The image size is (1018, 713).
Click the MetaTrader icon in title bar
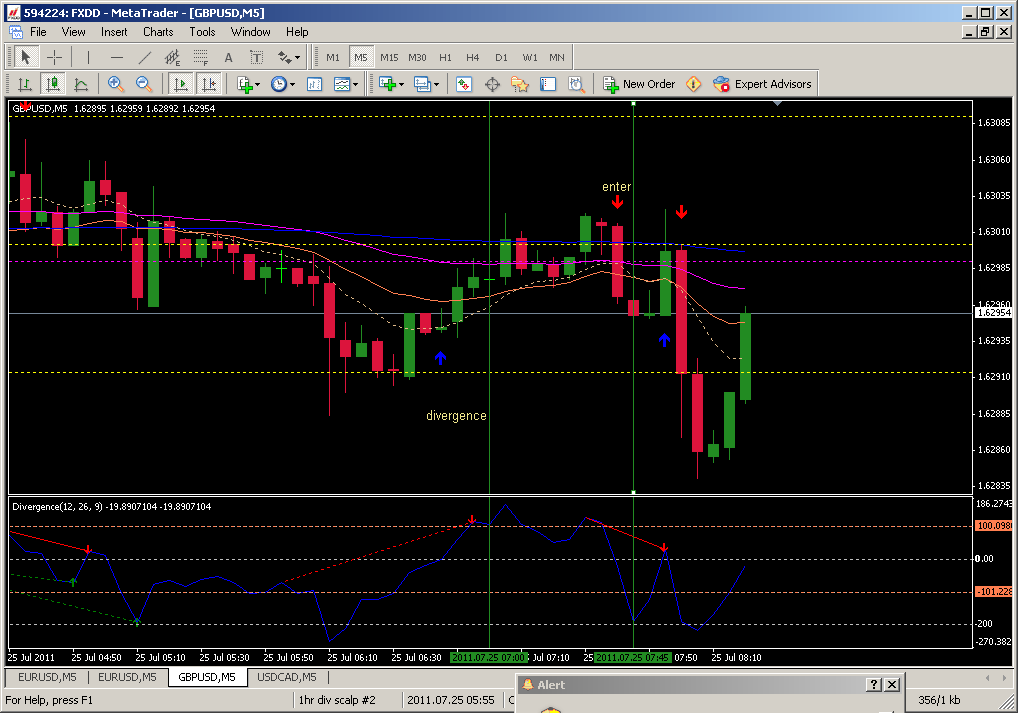click(x=12, y=12)
